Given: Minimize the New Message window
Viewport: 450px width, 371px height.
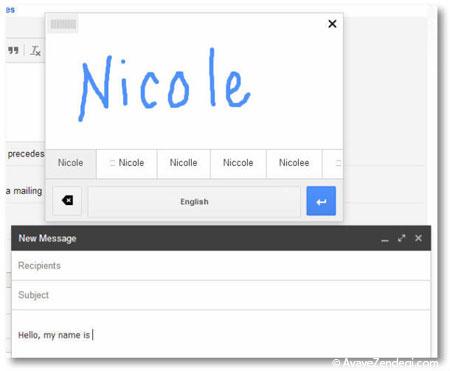Looking at the screenshot, I should click(385, 239).
